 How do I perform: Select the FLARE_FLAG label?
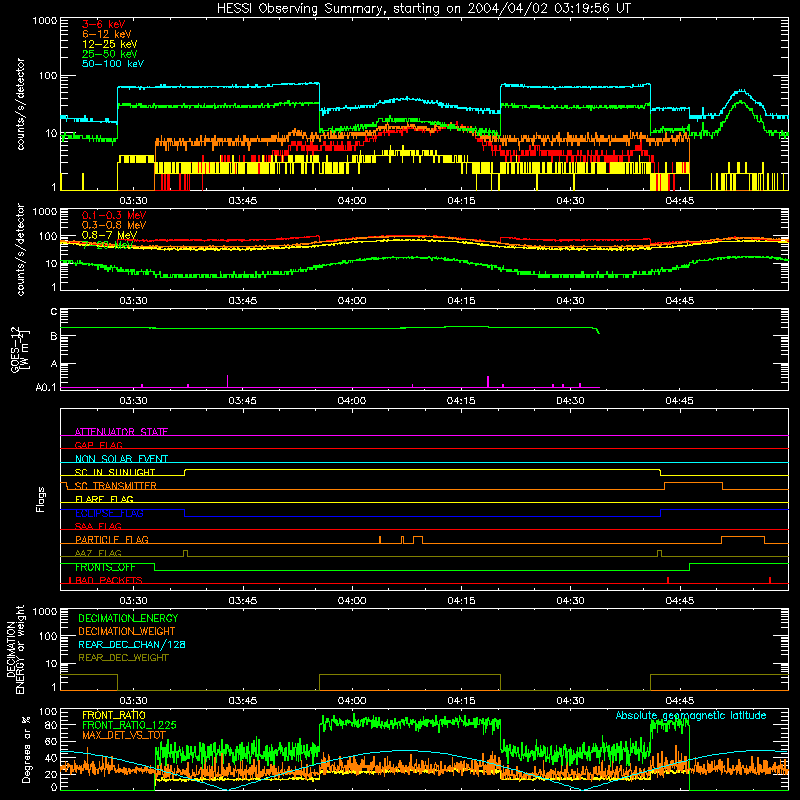[104, 499]
